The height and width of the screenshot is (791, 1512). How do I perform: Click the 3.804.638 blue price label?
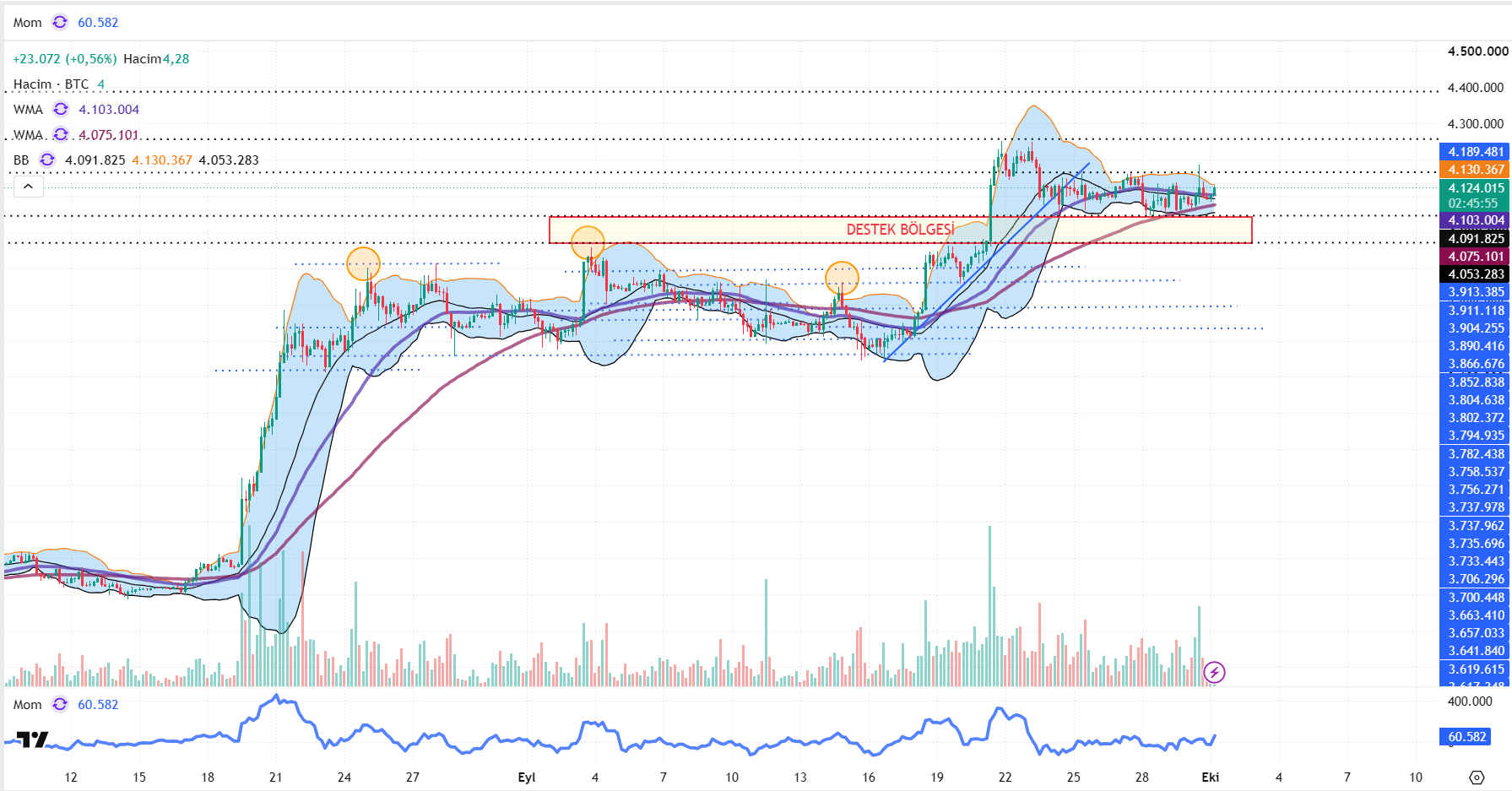tap(1475, 400)
